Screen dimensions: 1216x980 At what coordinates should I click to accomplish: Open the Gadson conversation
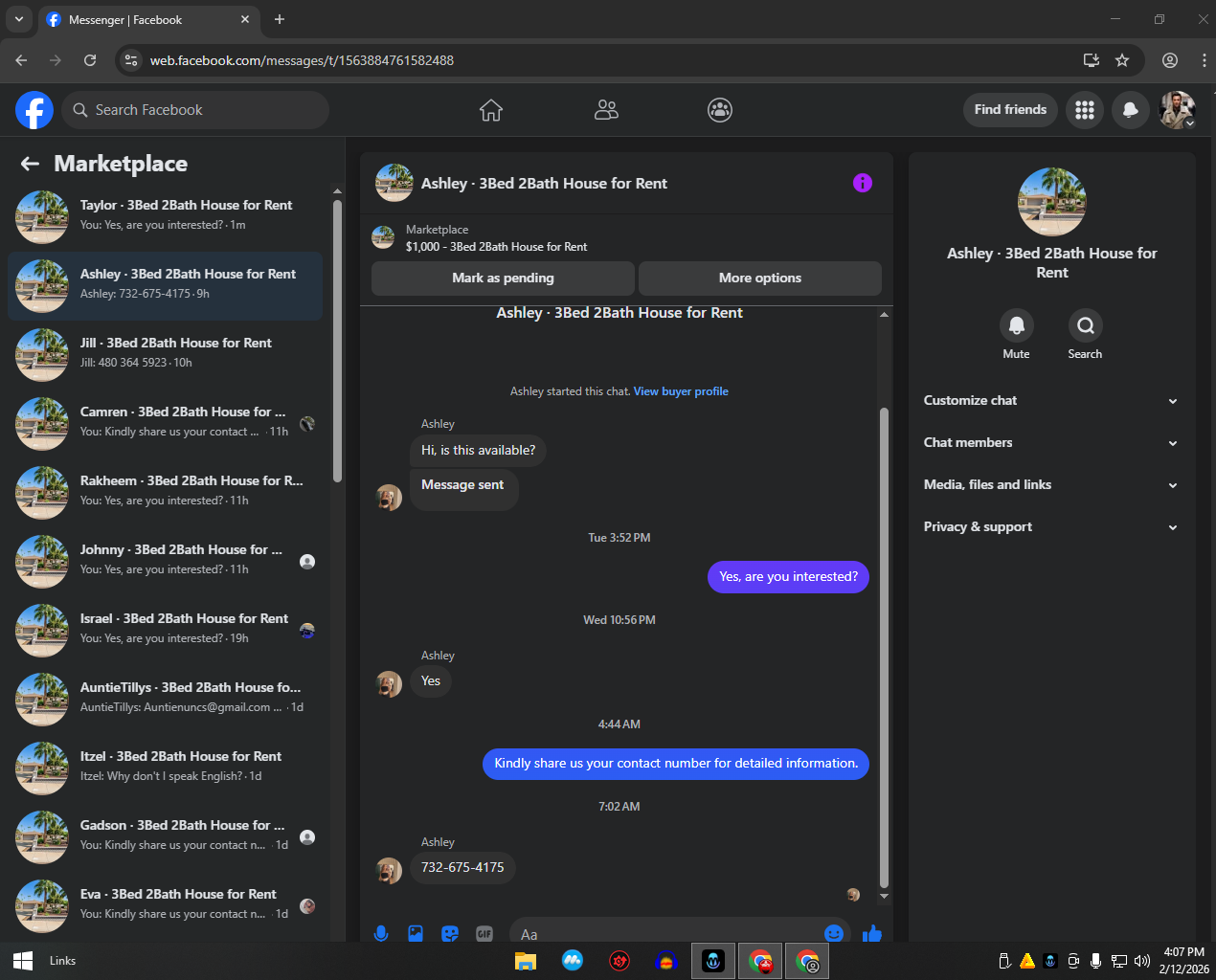click(x=165, y=837)
